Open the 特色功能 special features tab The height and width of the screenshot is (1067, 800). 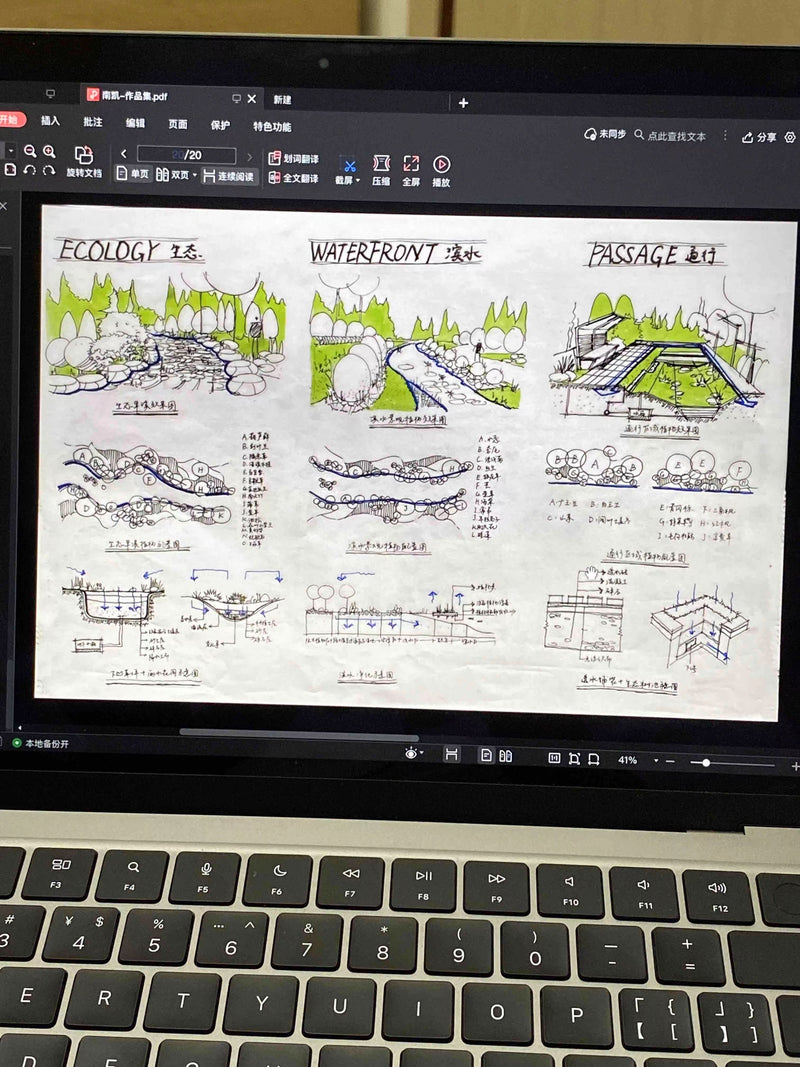pos(272,127)
